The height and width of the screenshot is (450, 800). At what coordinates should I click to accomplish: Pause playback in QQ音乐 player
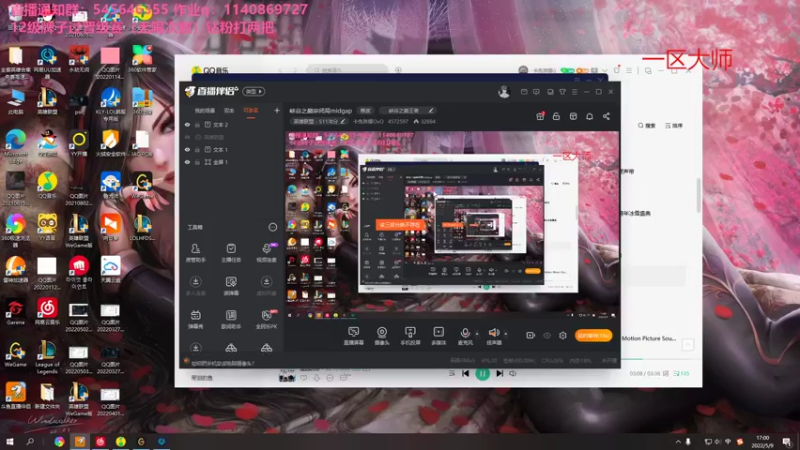point(482,374)
